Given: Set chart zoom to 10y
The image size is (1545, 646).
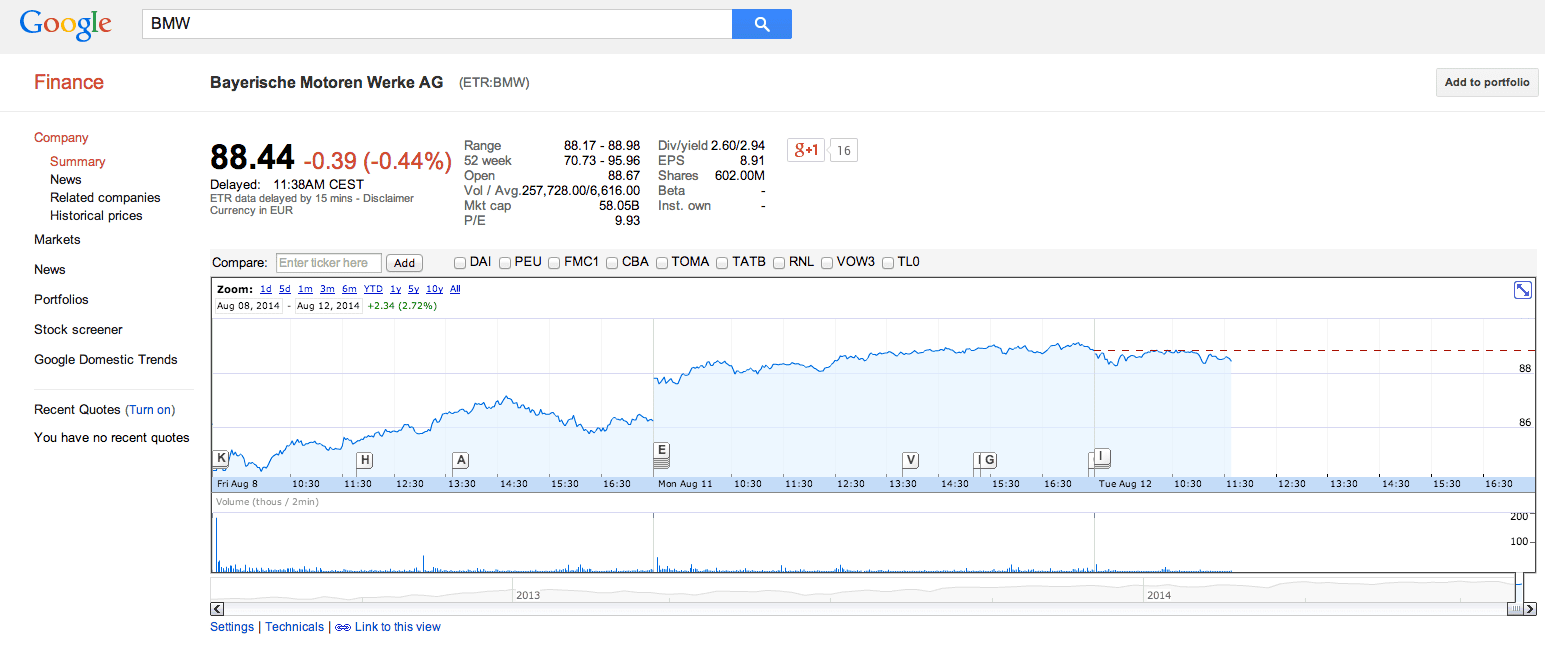Looking at the screenshot, I should (435, 289).
